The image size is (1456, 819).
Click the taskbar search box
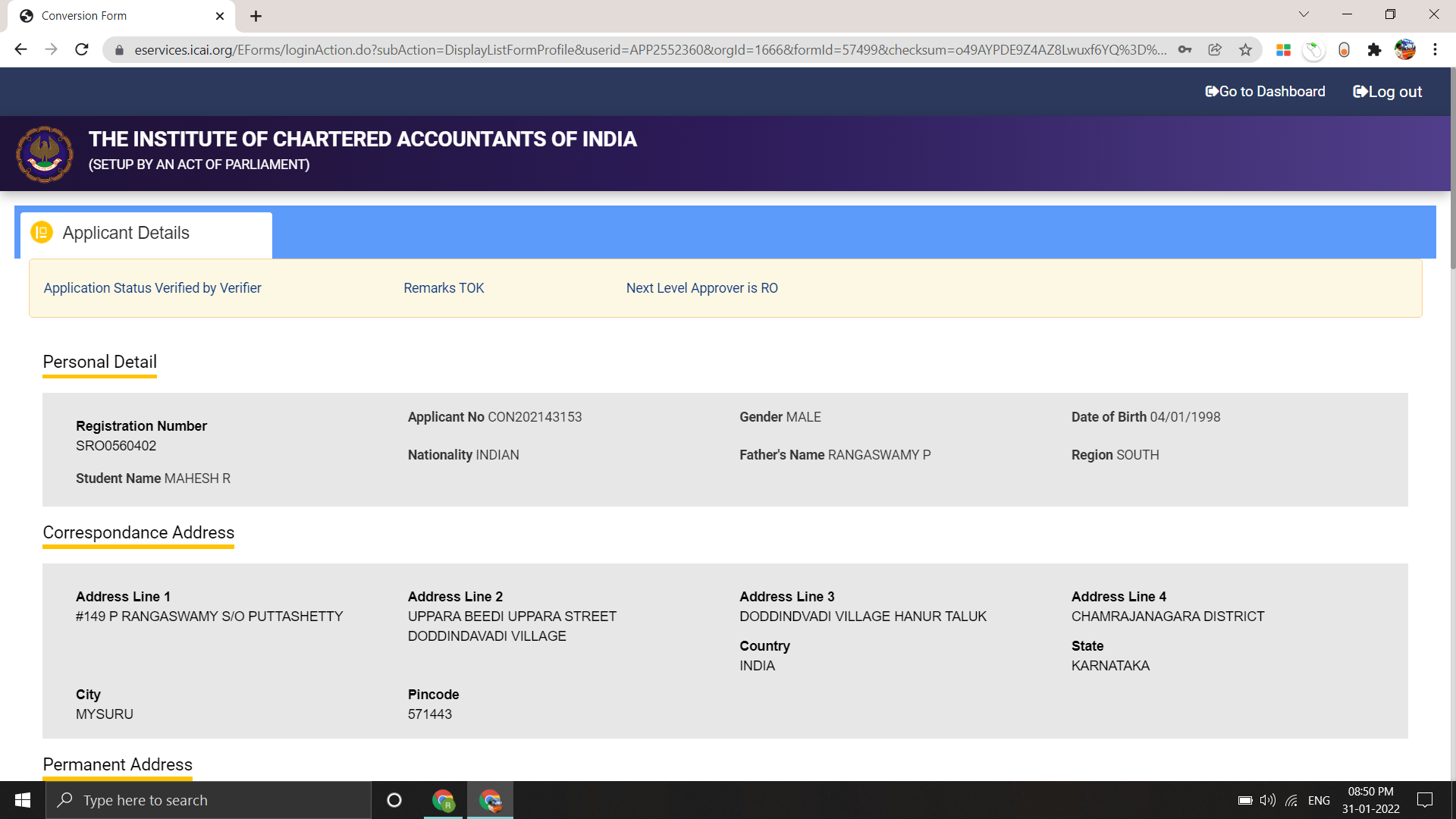[x=209, y=800]
